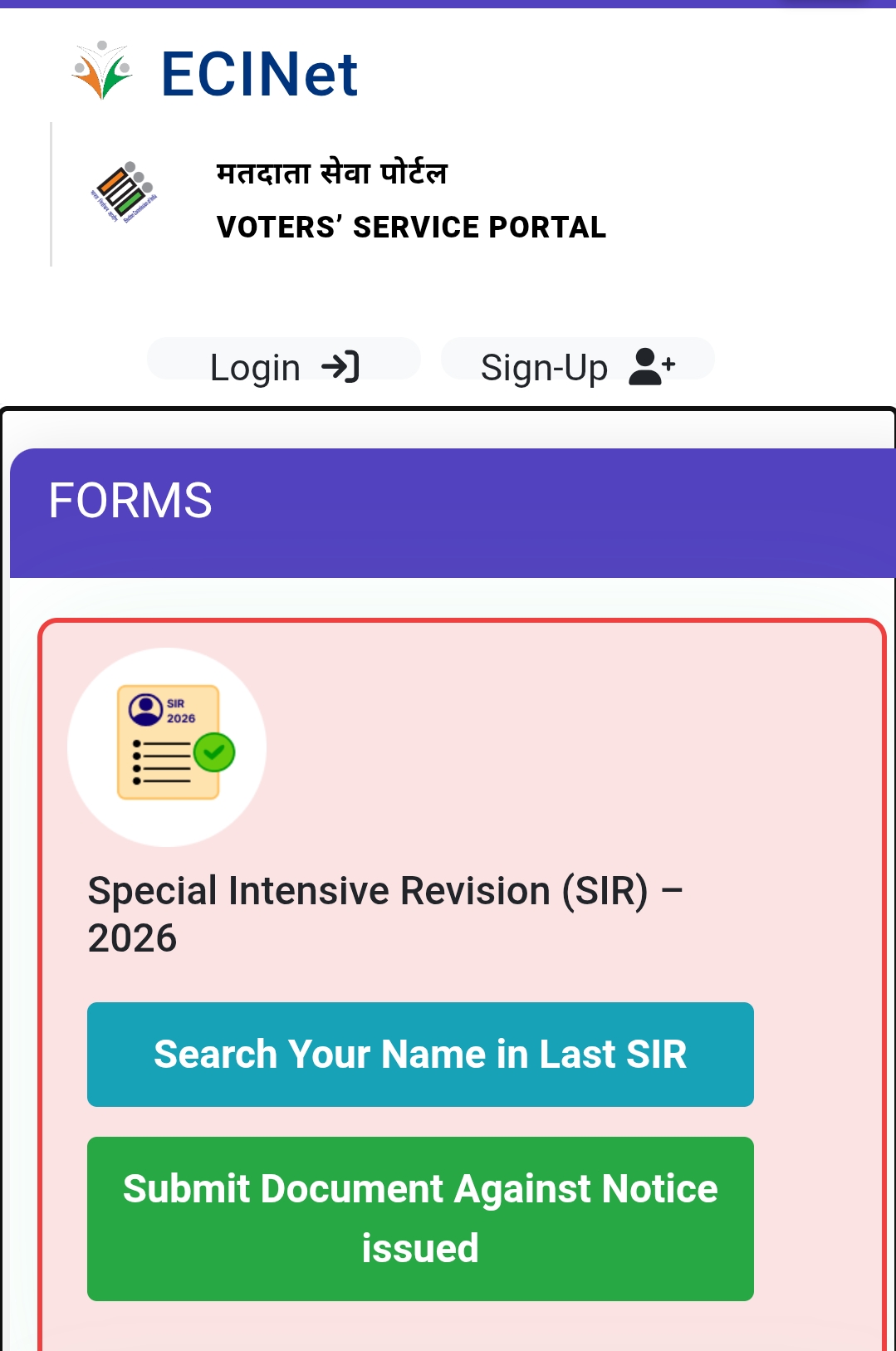Click the user avatar inside SIR icon

pyautogui.click(x=146, y=709)
